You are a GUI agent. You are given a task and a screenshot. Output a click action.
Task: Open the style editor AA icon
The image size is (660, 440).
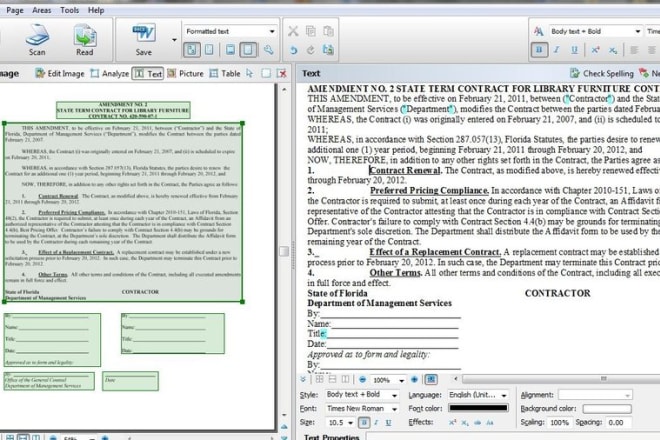[538, 31]
